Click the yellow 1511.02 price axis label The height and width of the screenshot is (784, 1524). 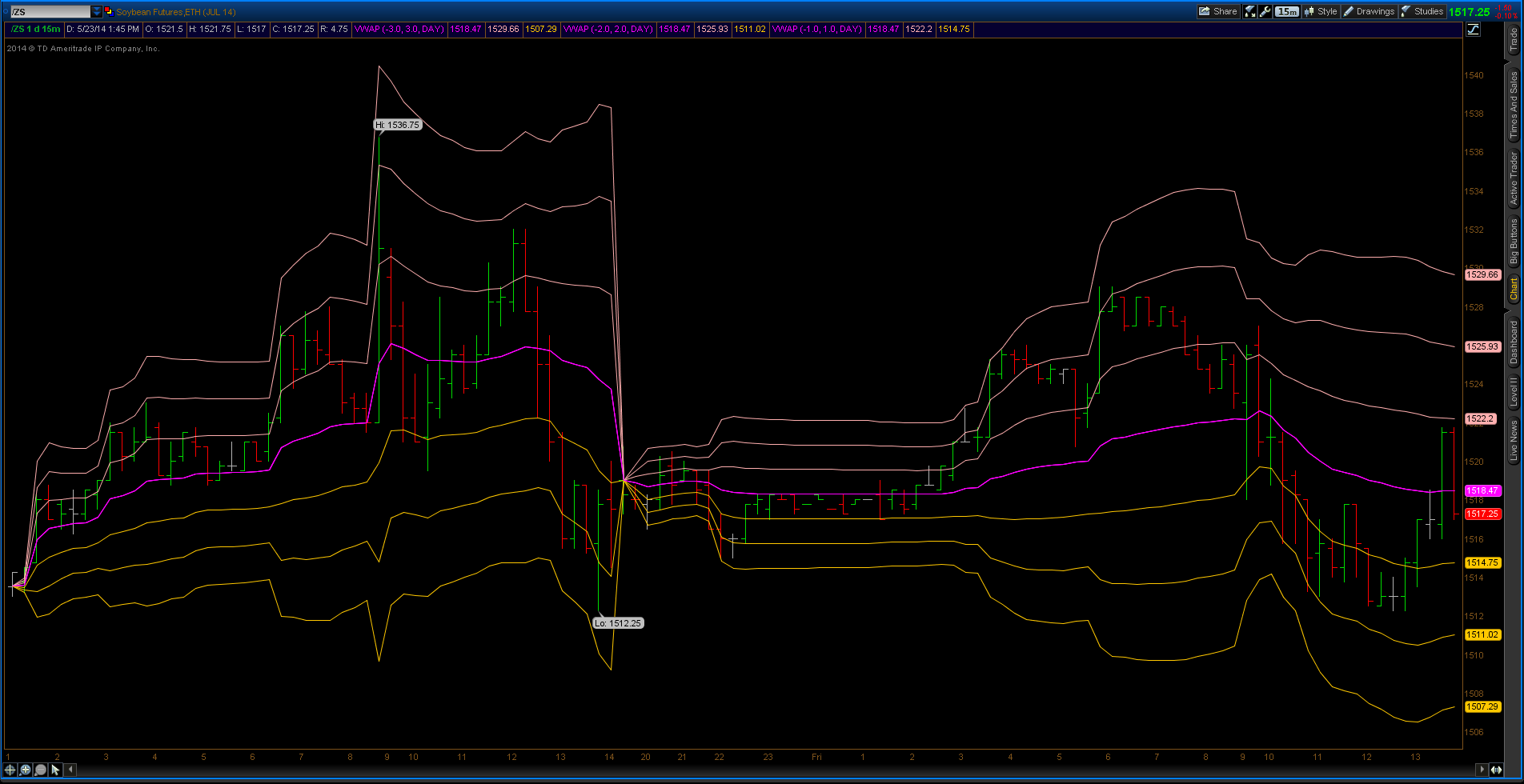click(x=1482, y=634)
